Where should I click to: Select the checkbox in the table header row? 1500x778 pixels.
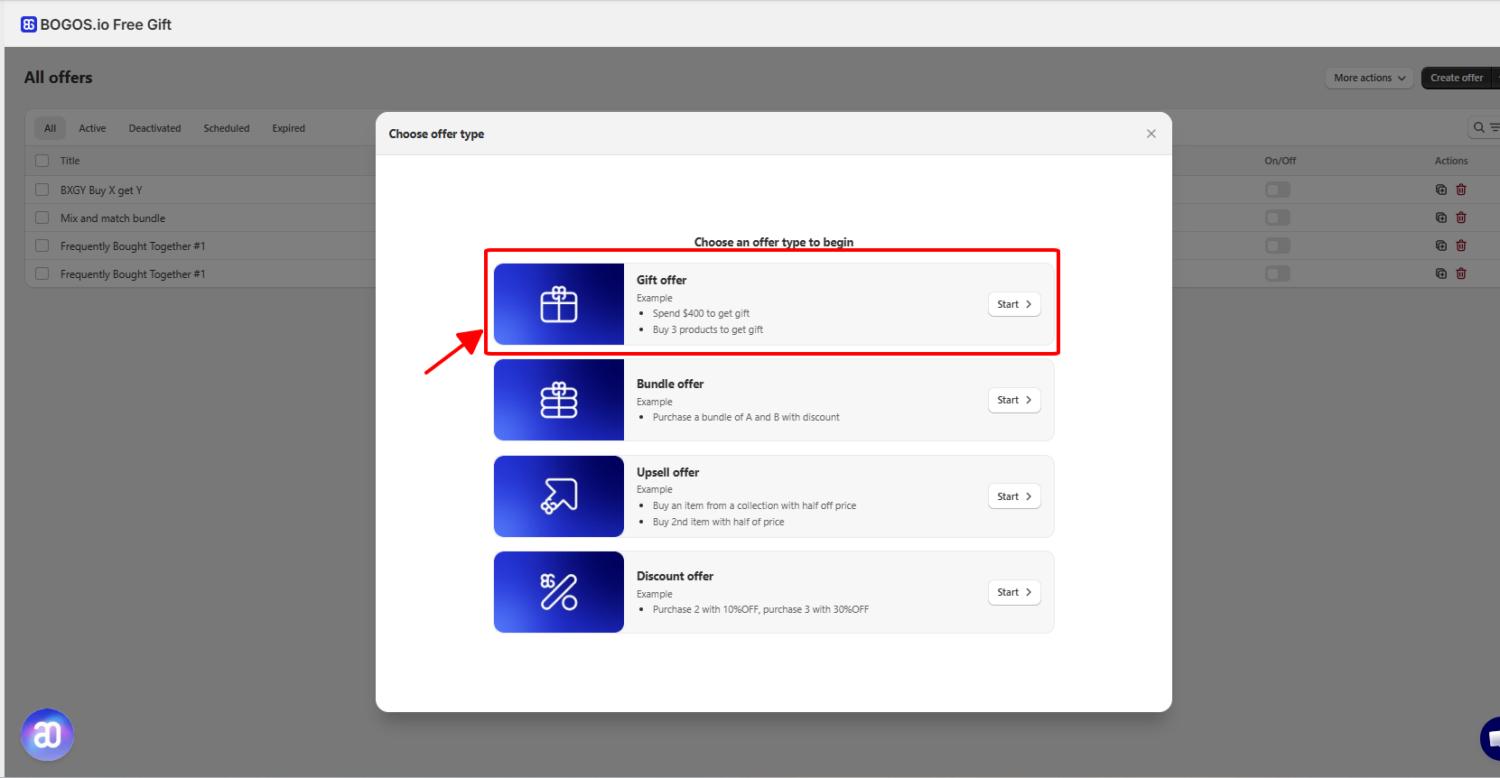click(x=41, y=160)
